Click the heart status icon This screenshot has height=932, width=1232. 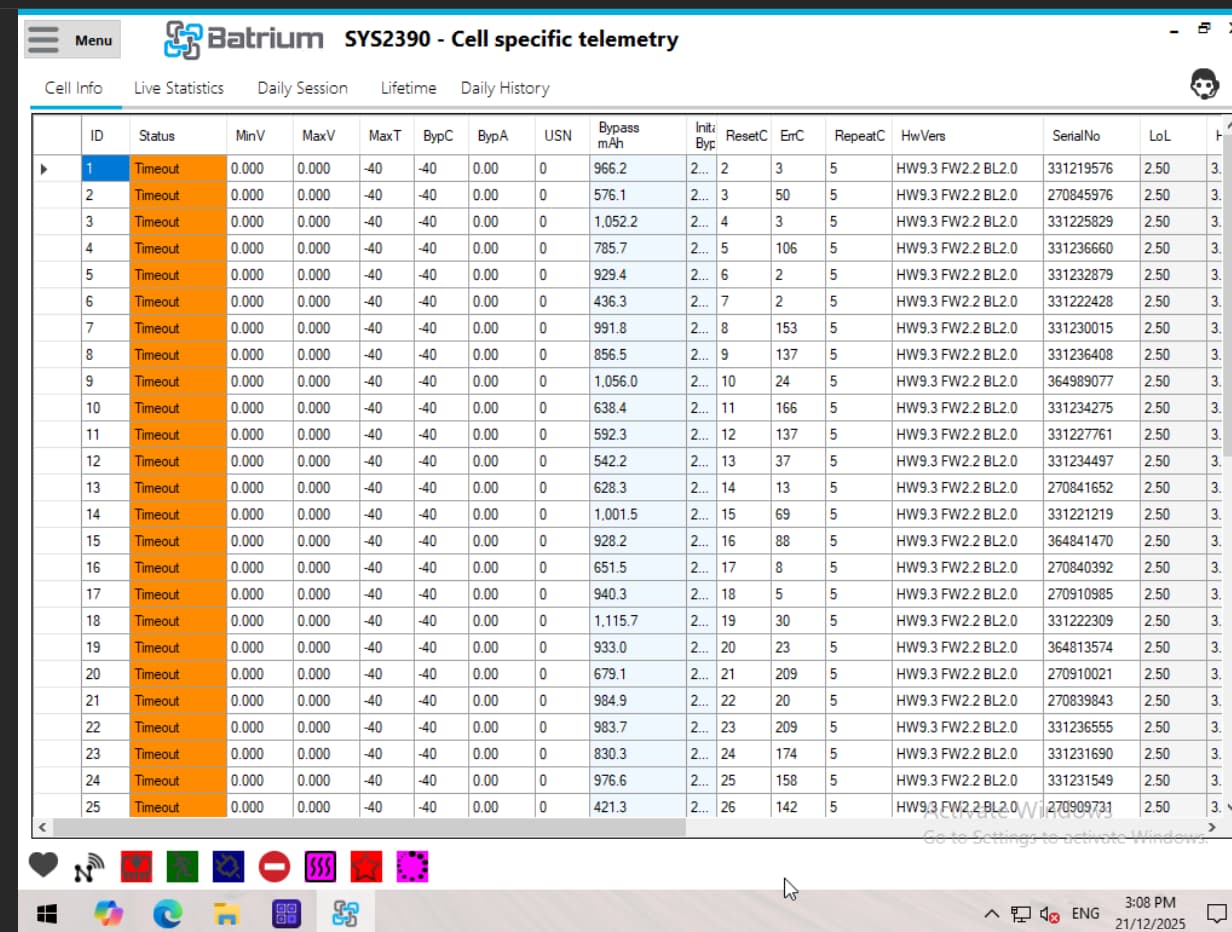point(43,866)
